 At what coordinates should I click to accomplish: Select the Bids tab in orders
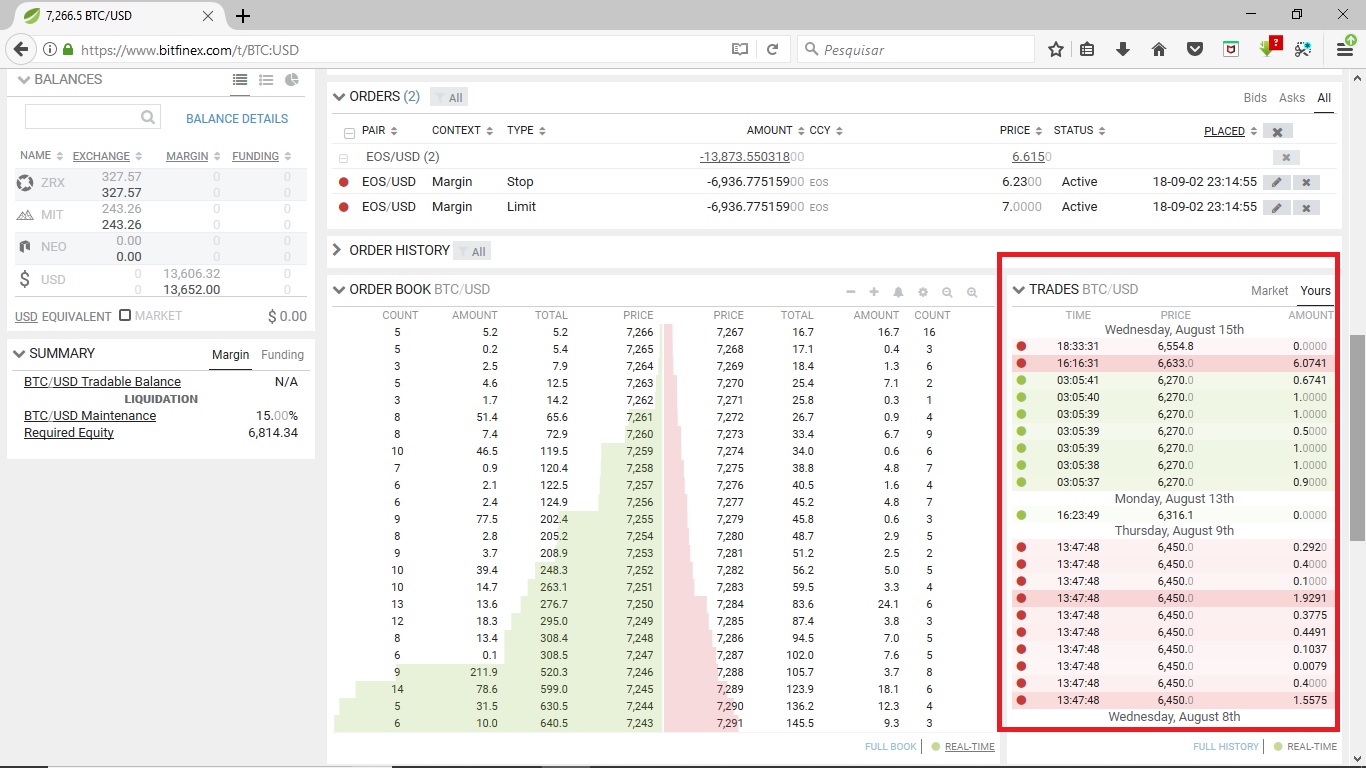tap(1255, 98)
